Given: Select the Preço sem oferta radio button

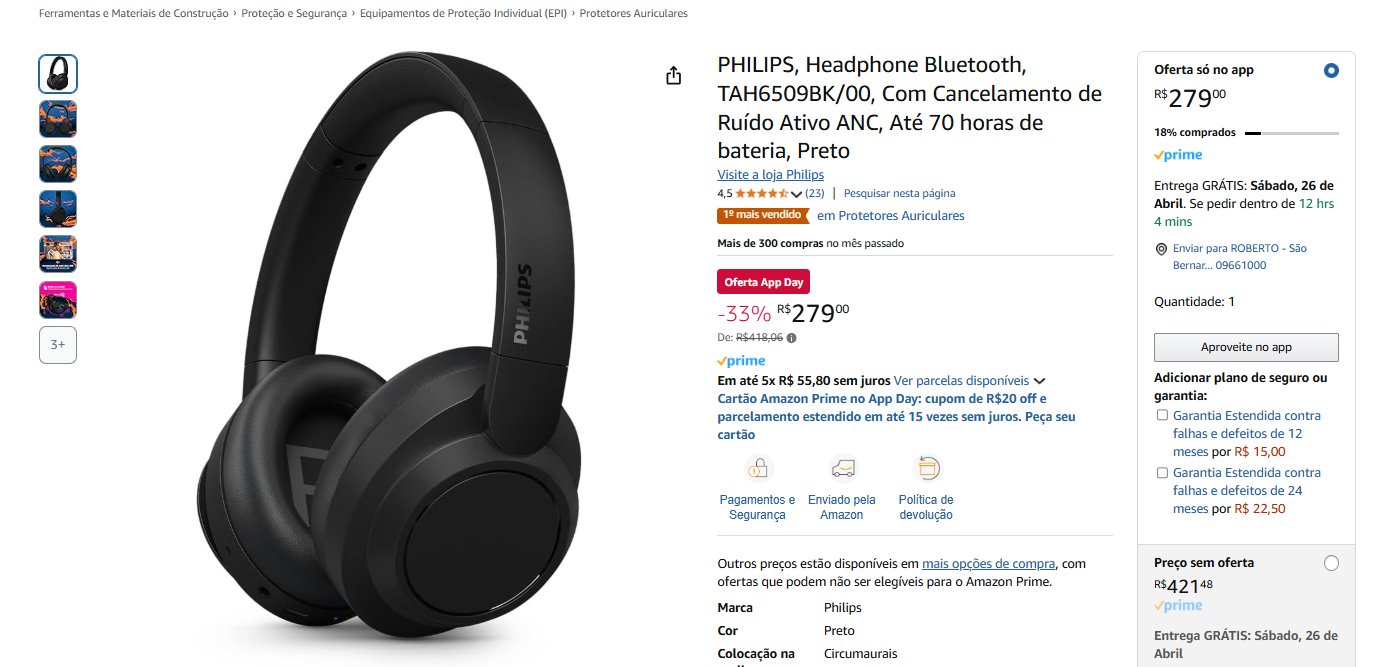Looking at the screenshot, I should point(1331,563).
